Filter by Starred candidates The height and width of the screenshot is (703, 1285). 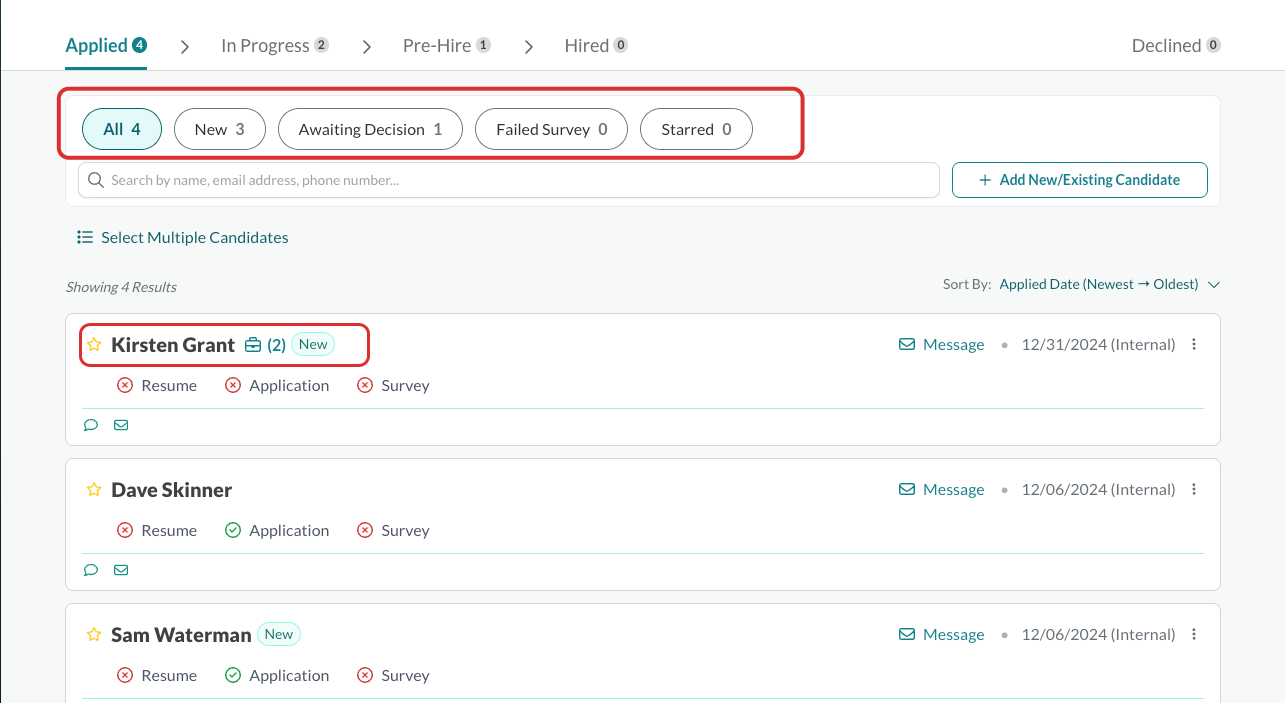pyautogui.click(x=696, y=129)
